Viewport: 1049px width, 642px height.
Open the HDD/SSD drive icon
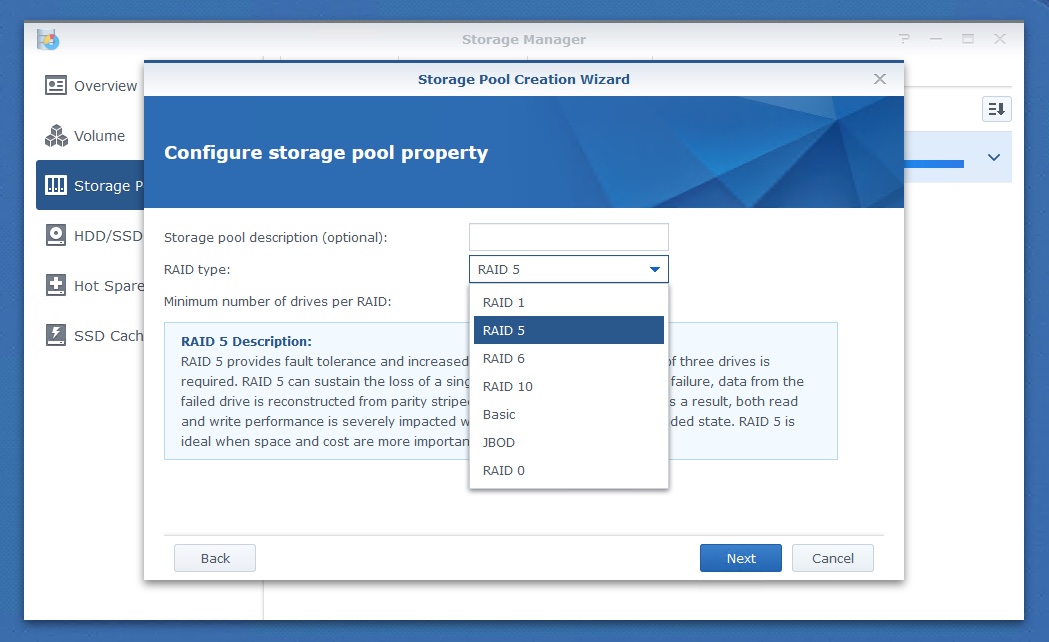tap(56, 236)
